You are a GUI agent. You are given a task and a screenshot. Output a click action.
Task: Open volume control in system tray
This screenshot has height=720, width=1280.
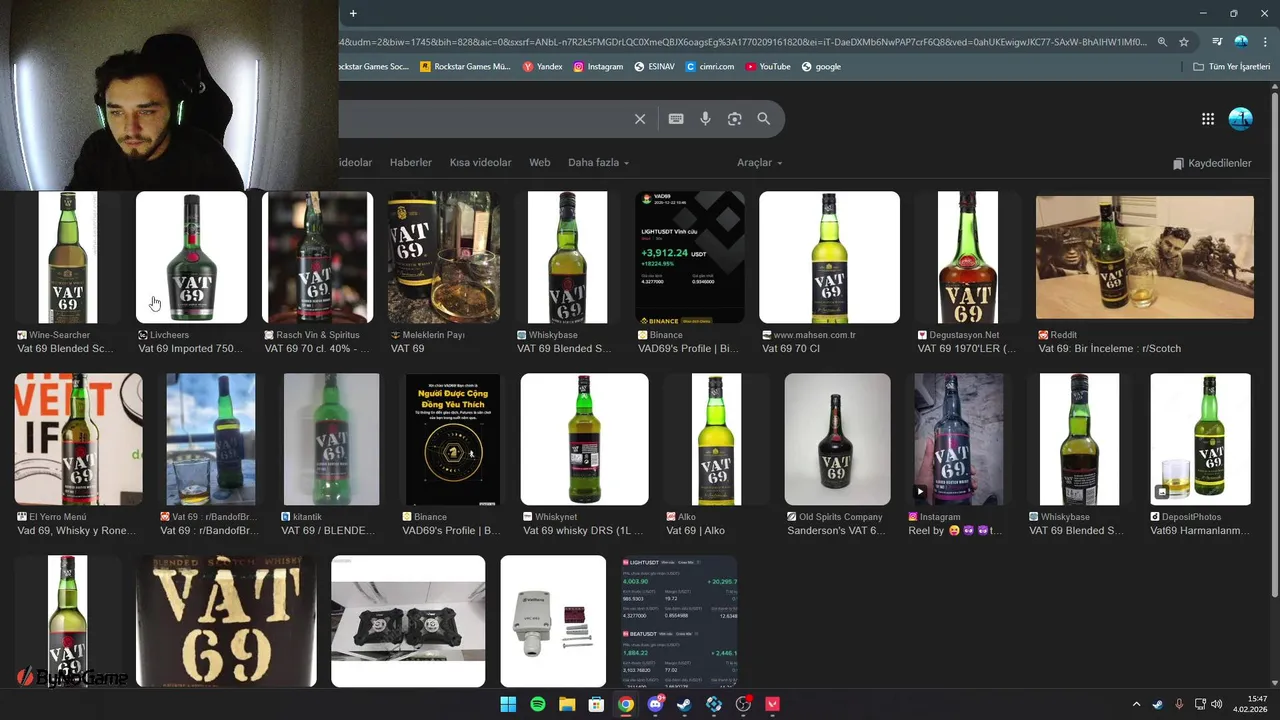click(1217, 704)
